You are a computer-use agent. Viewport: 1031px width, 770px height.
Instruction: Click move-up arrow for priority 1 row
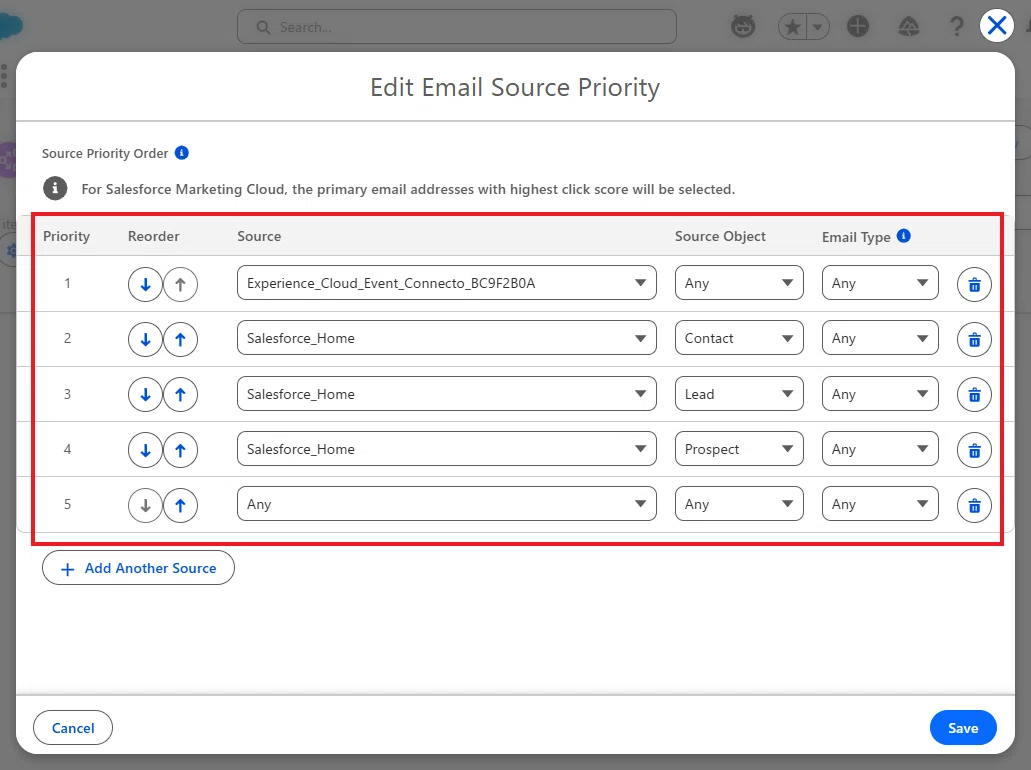pyautogui.click(x=180, y=285)
